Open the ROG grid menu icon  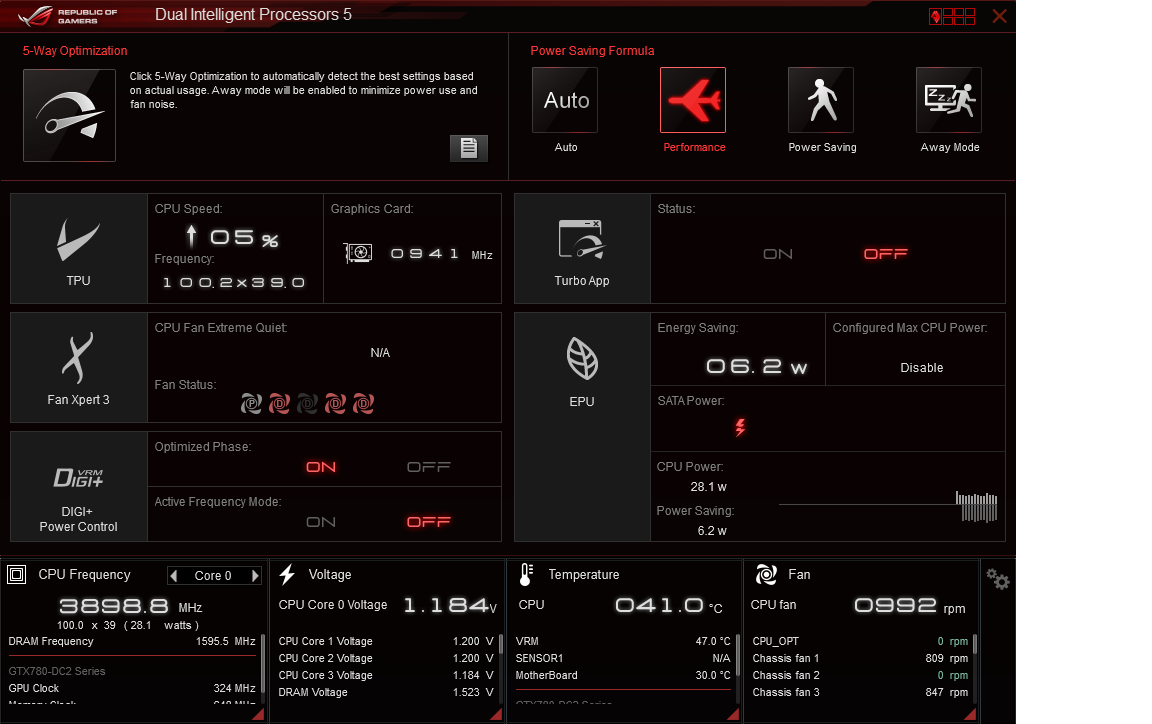[x=952, y=16]
